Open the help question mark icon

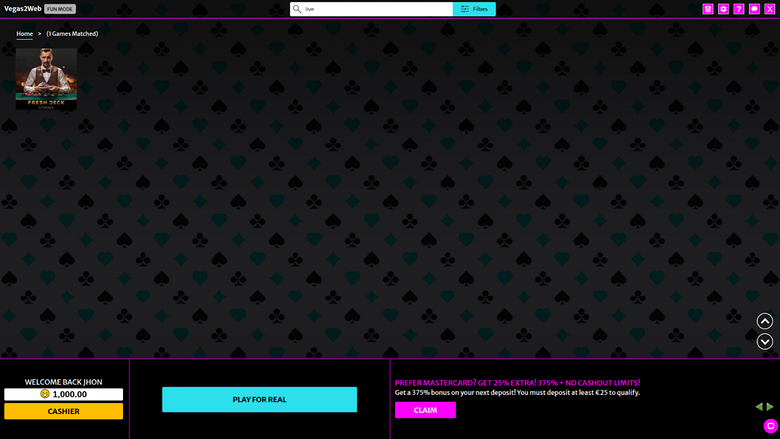tap(739, 9)
